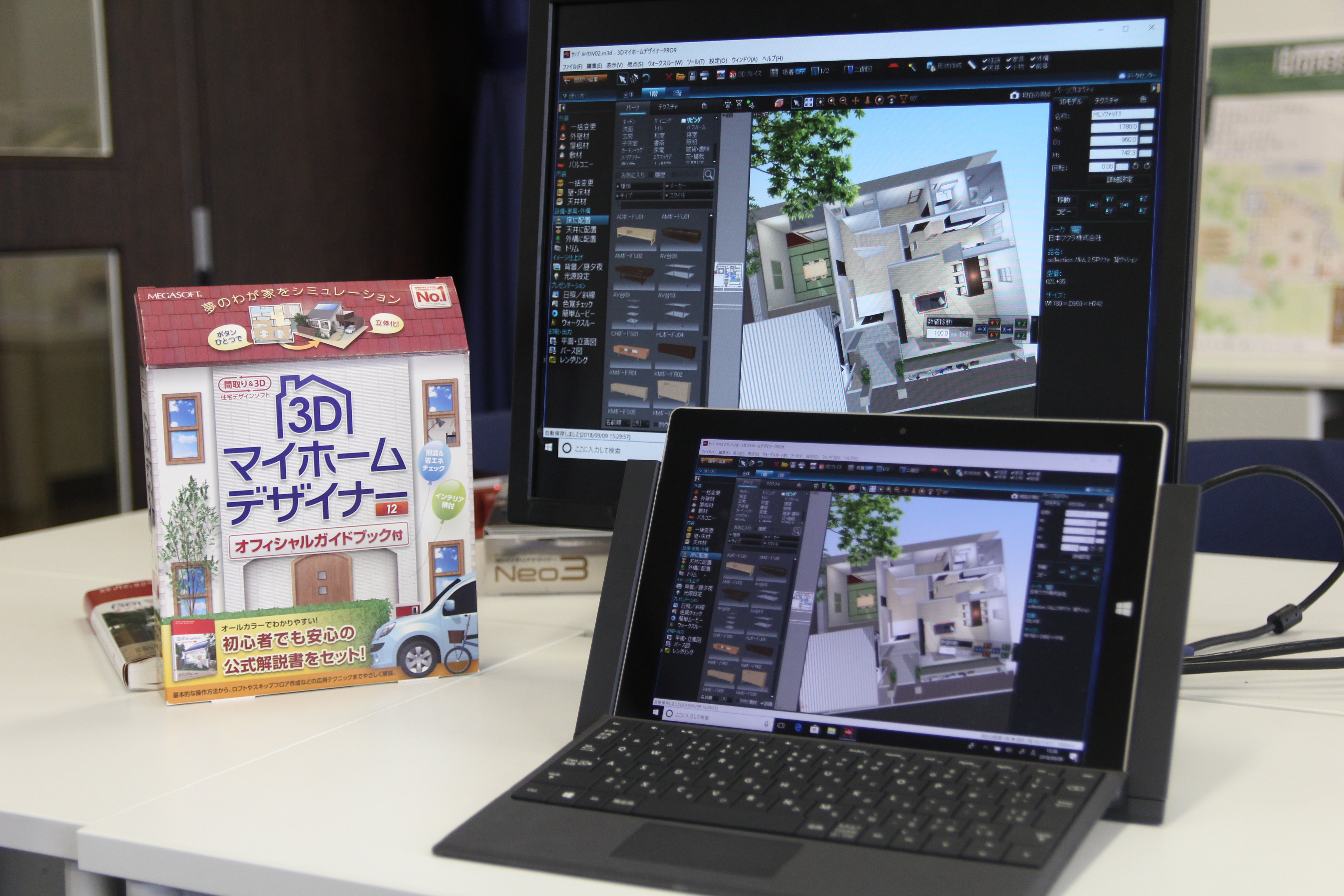1344x896 pixels.
Task: Click the コピー button in the monitor's properties panel
Action: point(1063,212)
